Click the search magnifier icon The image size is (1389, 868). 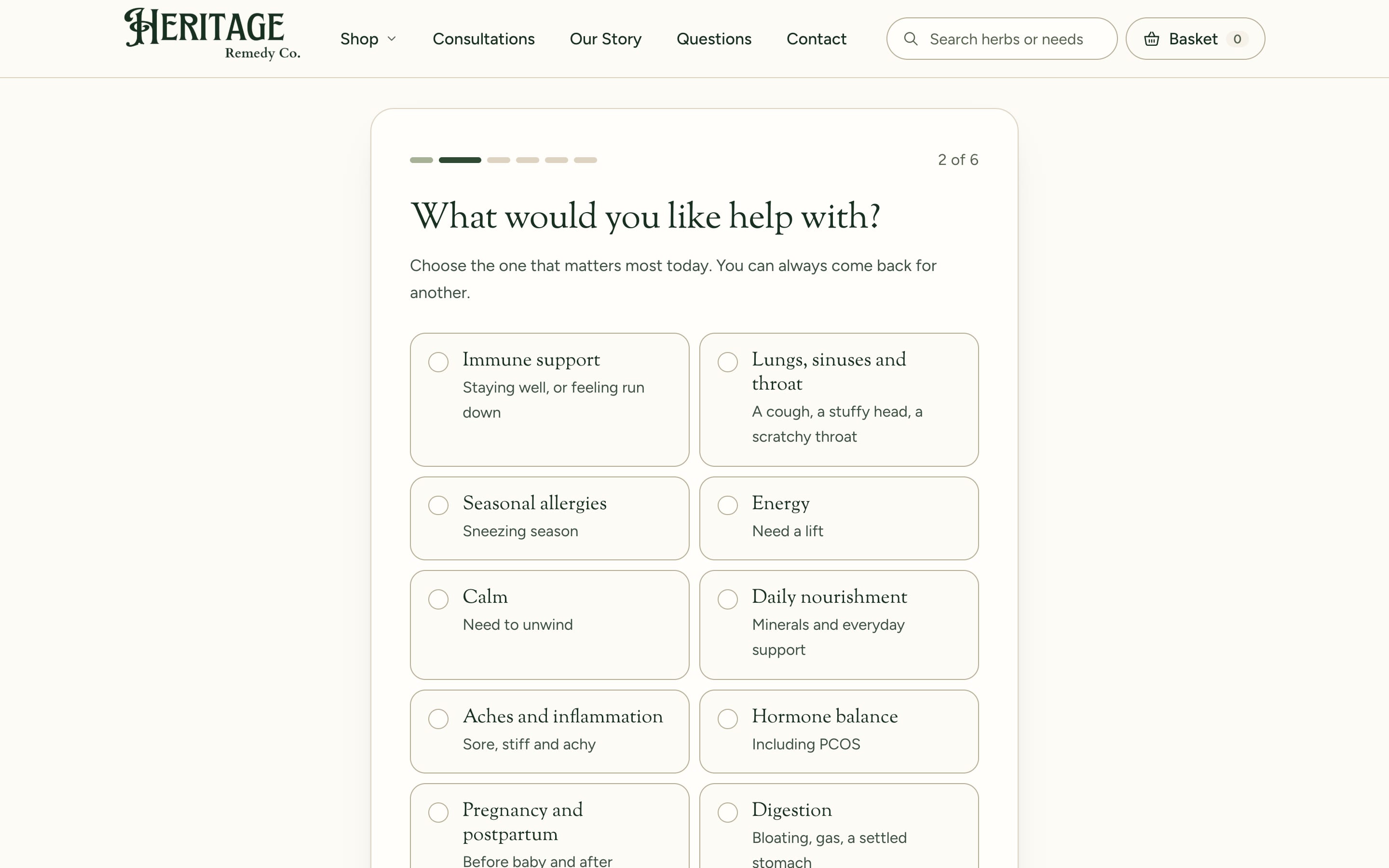(x=910, y=39)
